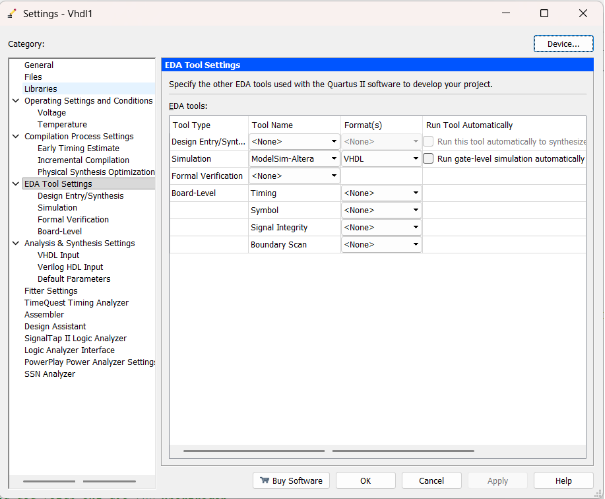This screenshot has width=605, height=499.
Task: Open the Simulation Format VHDL dropdown
Action: pos(415,159)
